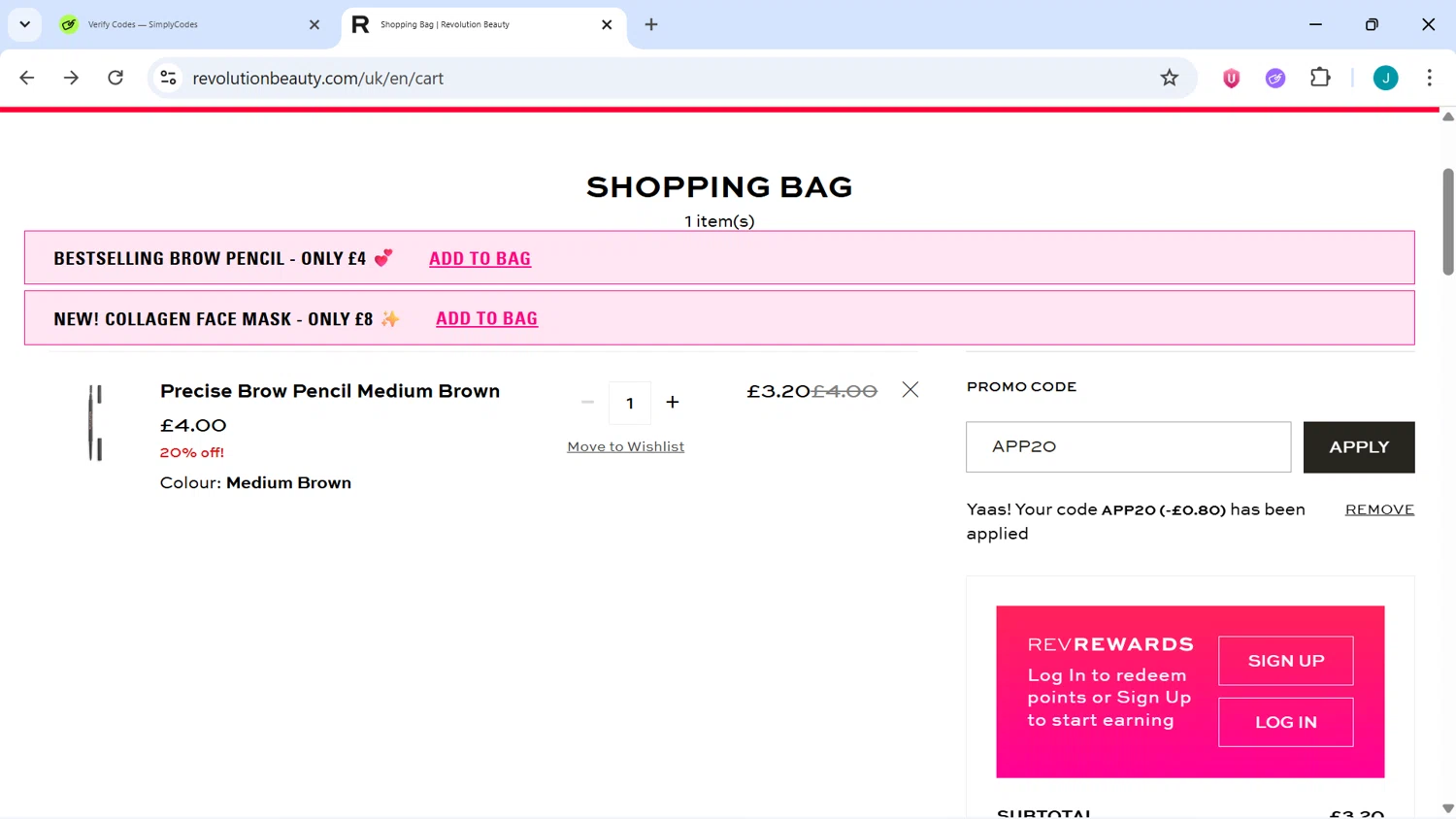Viewport: 1456px width, 819px height.
Task: Click the red shield extension icon
Action: (1231, 79)
